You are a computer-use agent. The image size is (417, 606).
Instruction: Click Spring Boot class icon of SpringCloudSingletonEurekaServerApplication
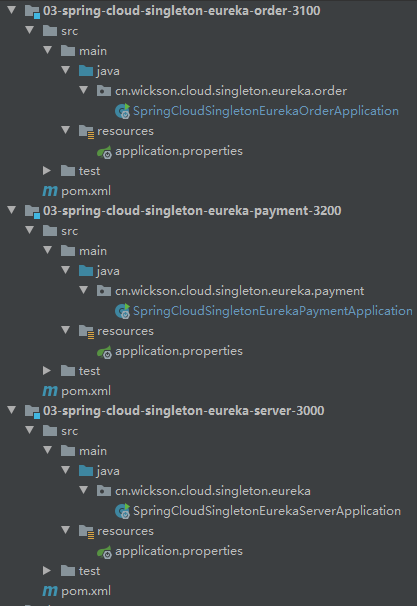pyautogui.click(x=123, y=511)
